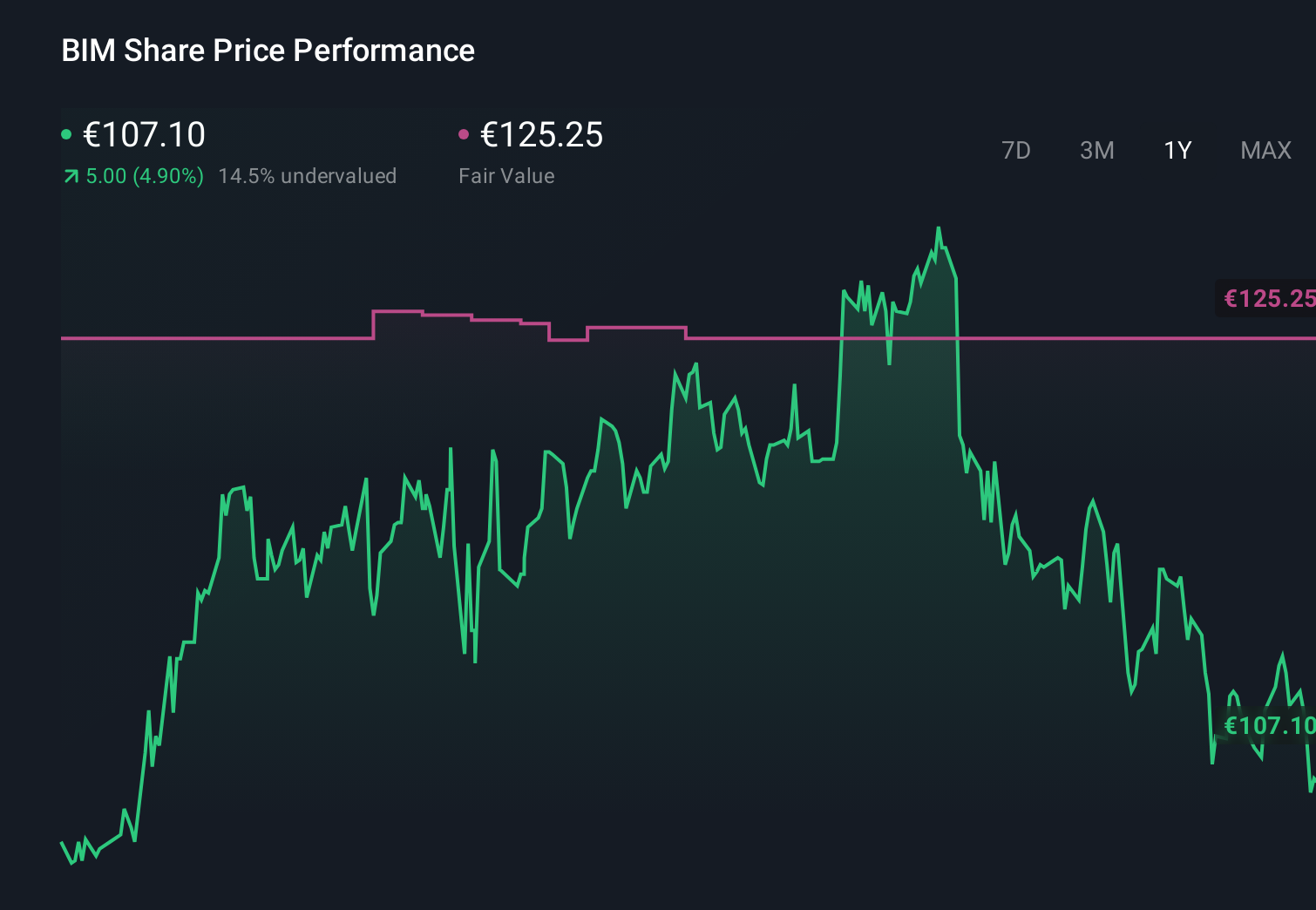The height and width of the screenshot is (910, 1316).
Task: Select the 7D time range
Action: tap(1016, 150)
